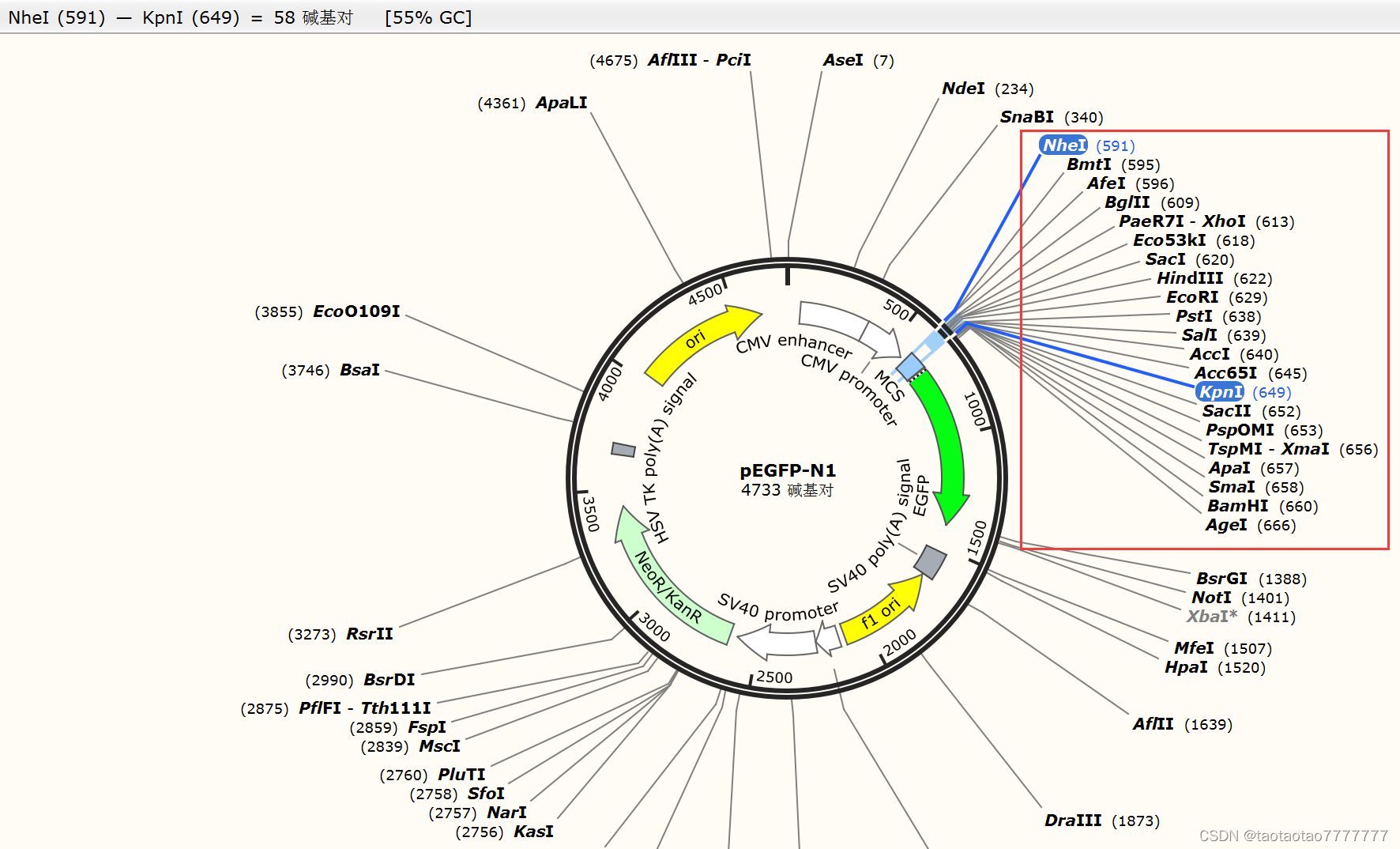Click the gray HSV TK poly(A) signal box

pos(623,450)
